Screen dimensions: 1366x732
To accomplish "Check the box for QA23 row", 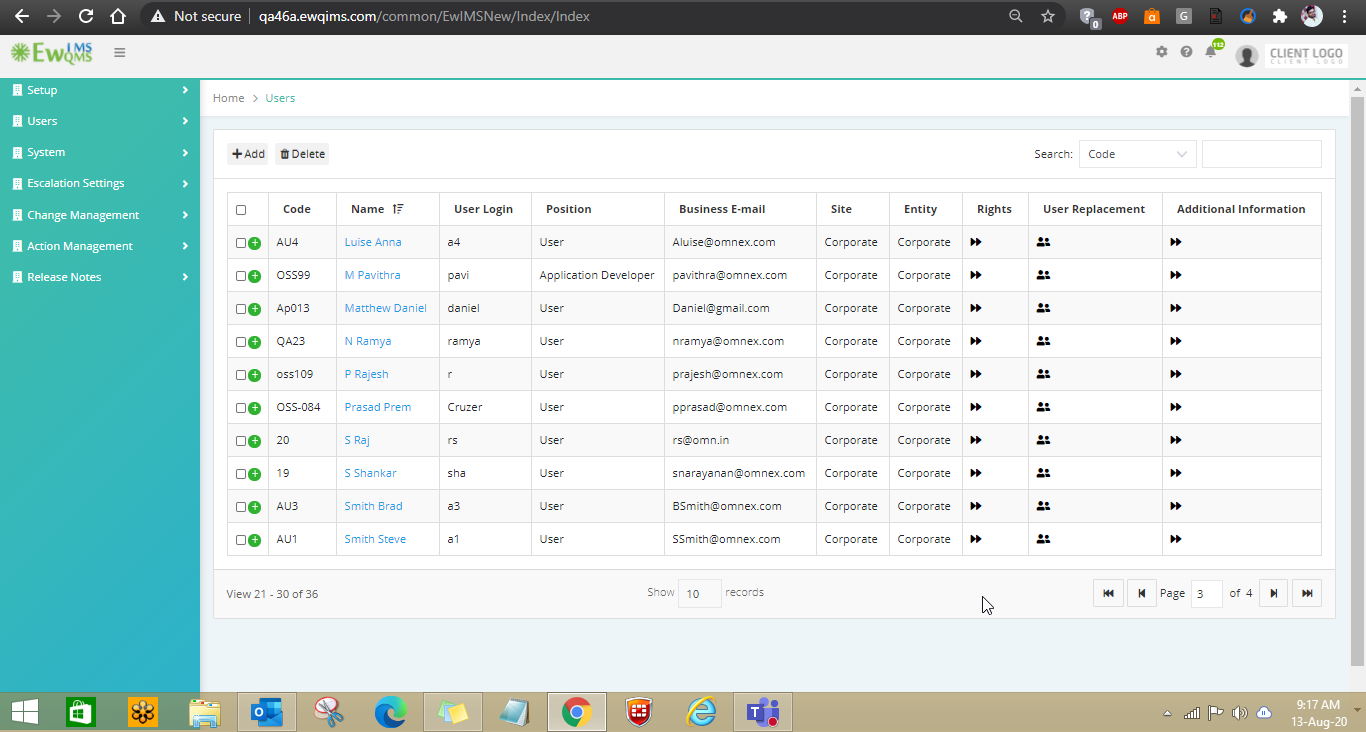I will tap(241, 342).
